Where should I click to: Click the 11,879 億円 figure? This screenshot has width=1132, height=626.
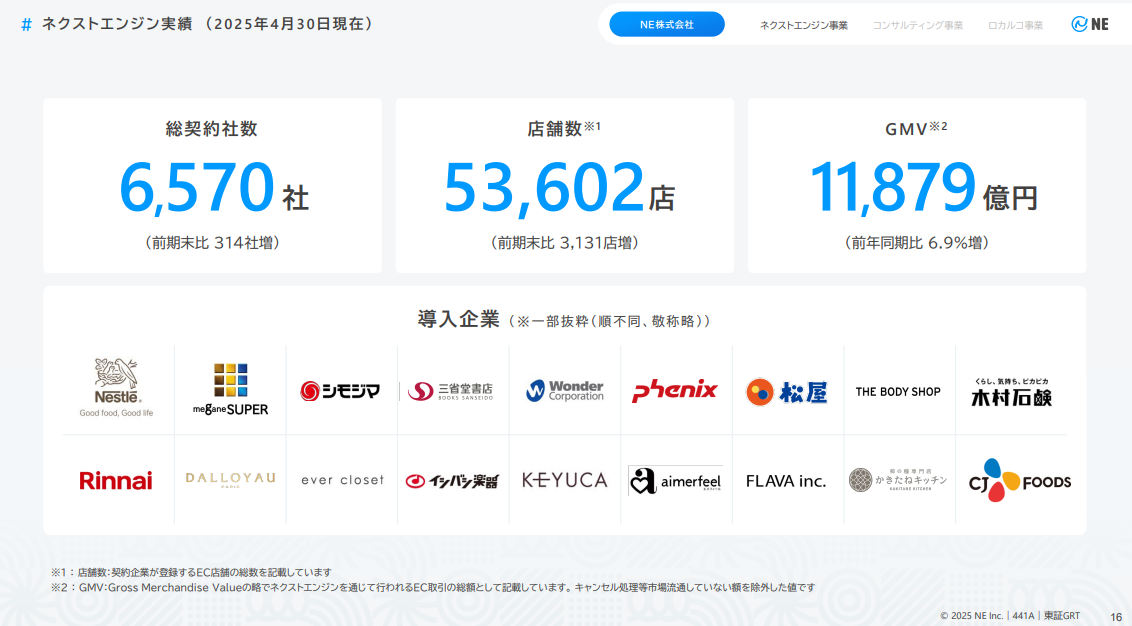coord(923,188)
